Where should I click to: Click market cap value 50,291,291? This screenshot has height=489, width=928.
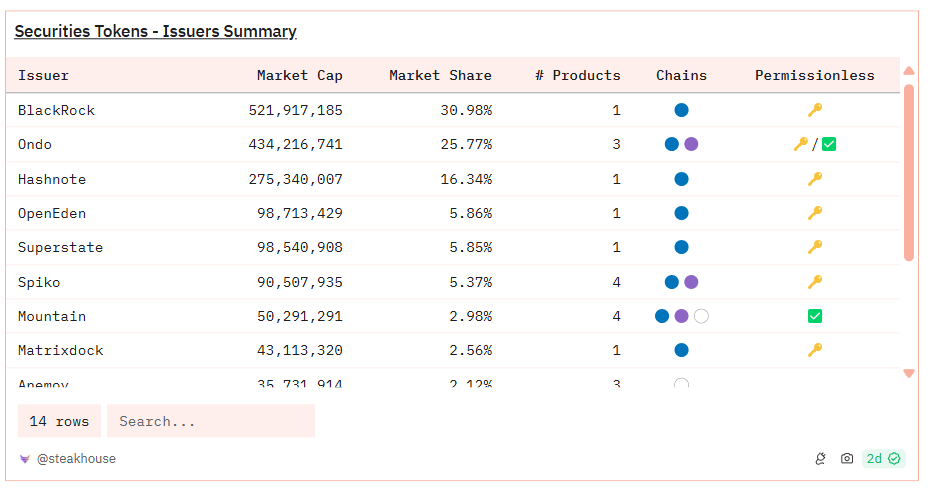tap(299, 316)
